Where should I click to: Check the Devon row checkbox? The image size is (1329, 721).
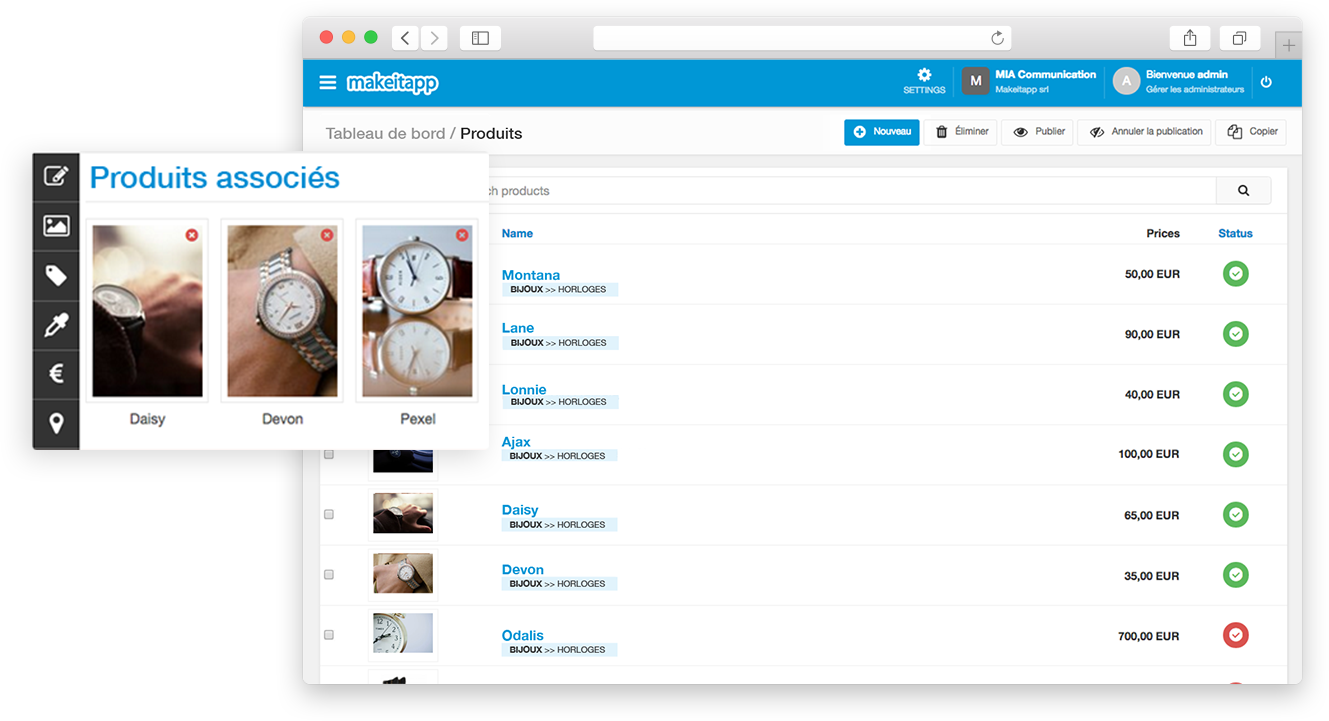[x=328, y=574]
